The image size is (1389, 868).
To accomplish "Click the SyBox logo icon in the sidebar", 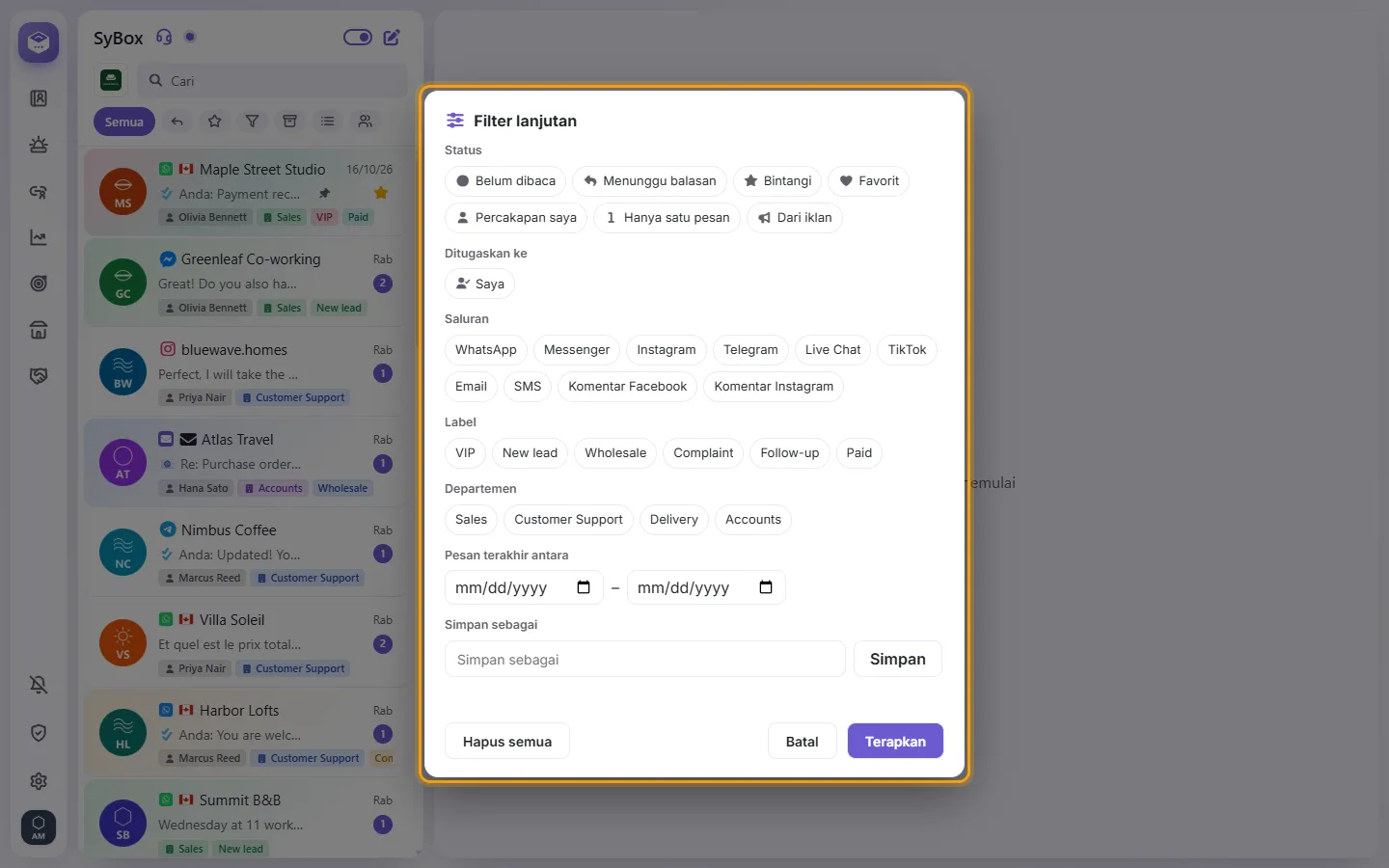I will [x=39, y=42].
